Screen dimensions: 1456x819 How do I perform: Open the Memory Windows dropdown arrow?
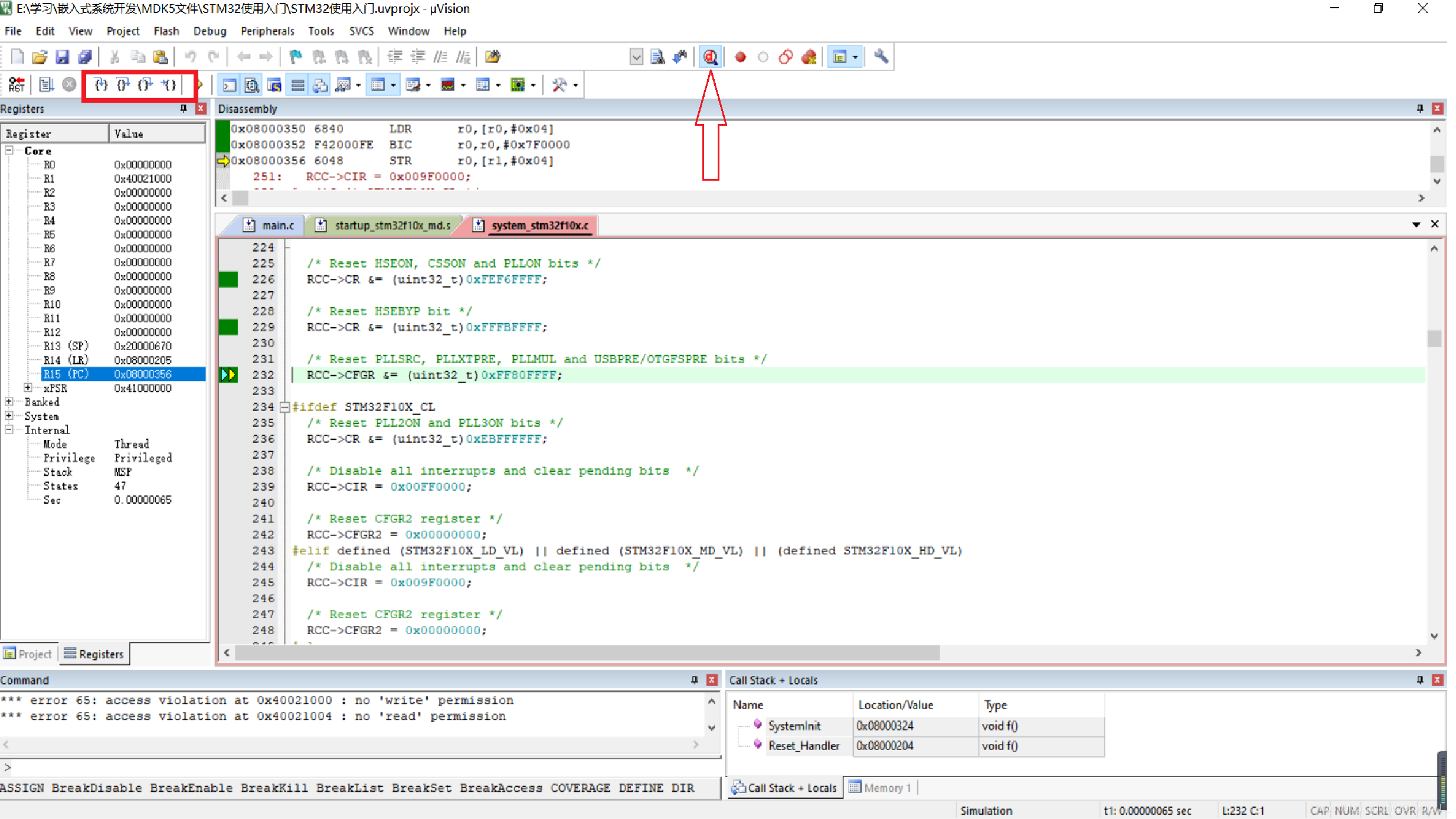(x=393, y=85)
